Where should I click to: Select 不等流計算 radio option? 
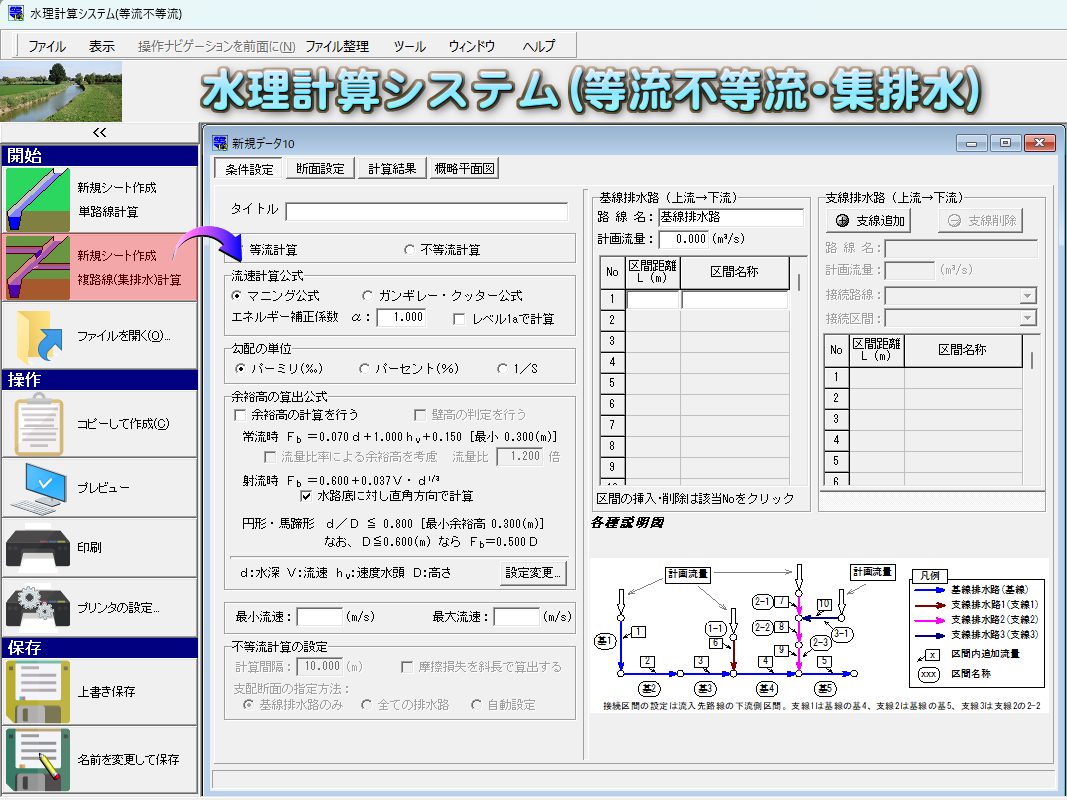pyautogui.click(x=409, y=250)
